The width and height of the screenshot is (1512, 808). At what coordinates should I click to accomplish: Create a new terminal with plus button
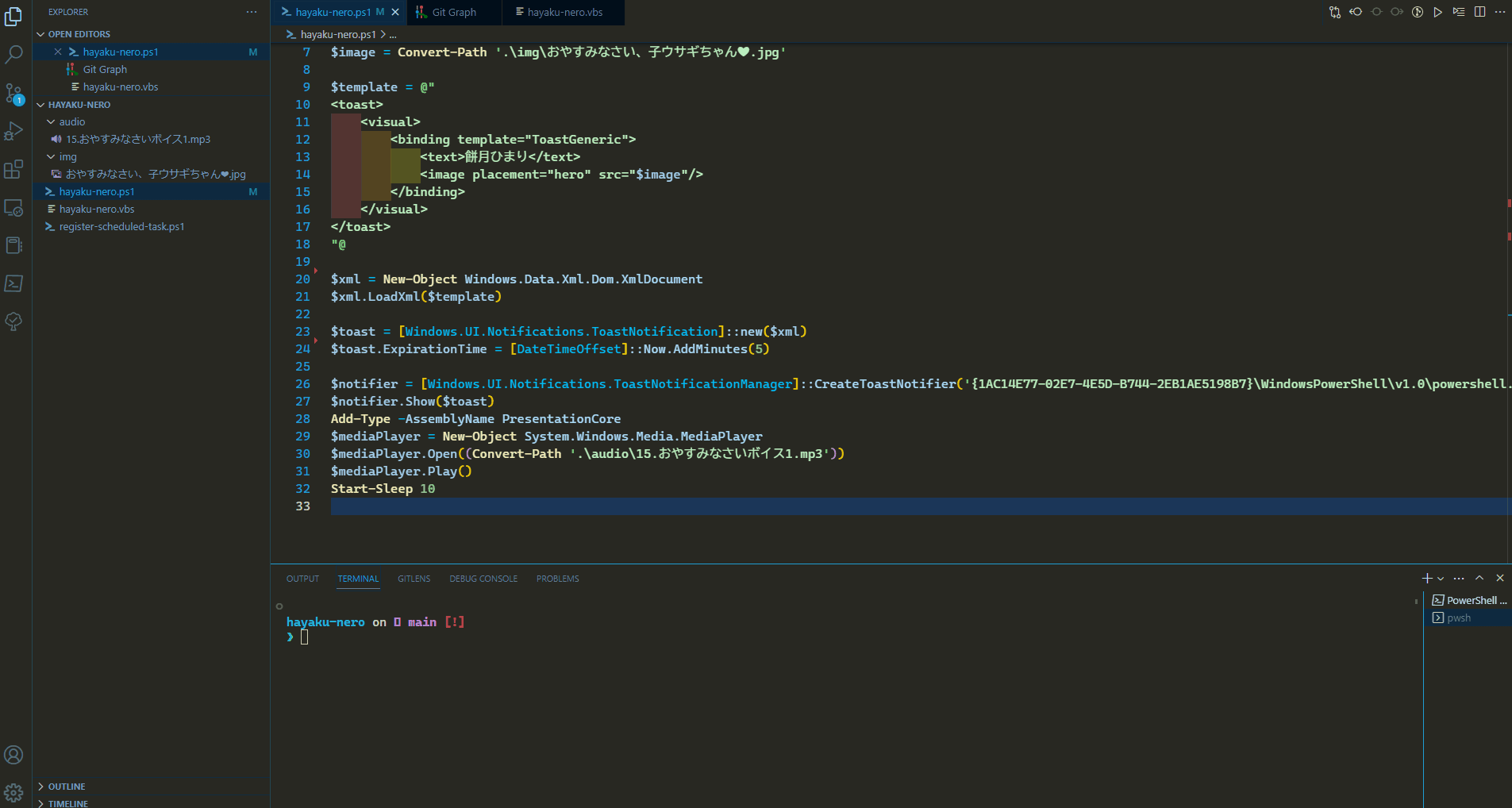point(1427,579)
